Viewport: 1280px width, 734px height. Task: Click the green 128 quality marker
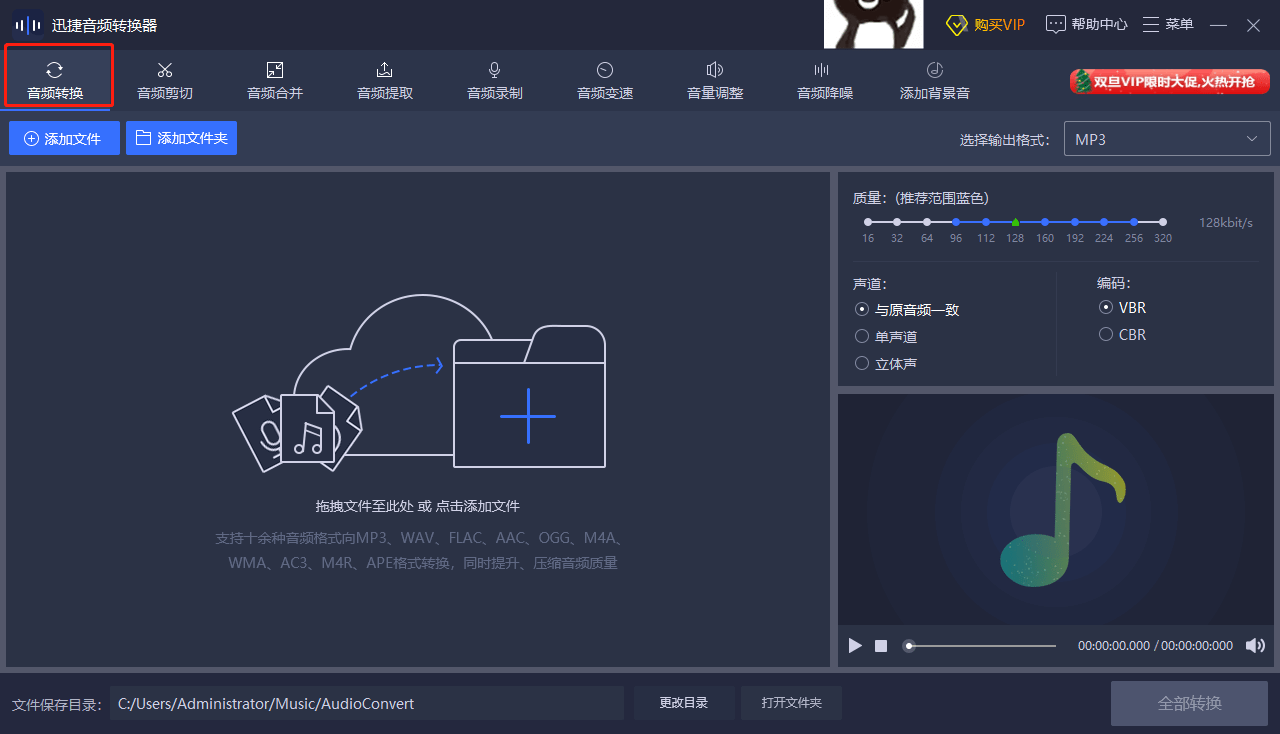tap(1015, 222)
